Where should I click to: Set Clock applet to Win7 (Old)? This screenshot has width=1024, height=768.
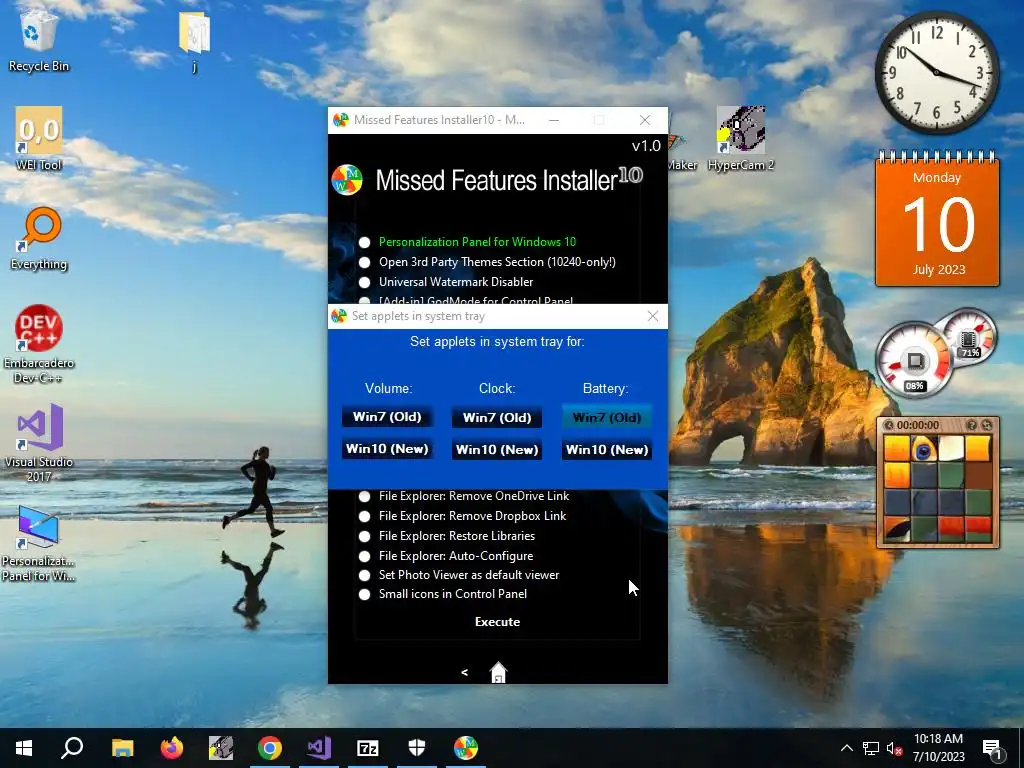(x=497, y=417)
